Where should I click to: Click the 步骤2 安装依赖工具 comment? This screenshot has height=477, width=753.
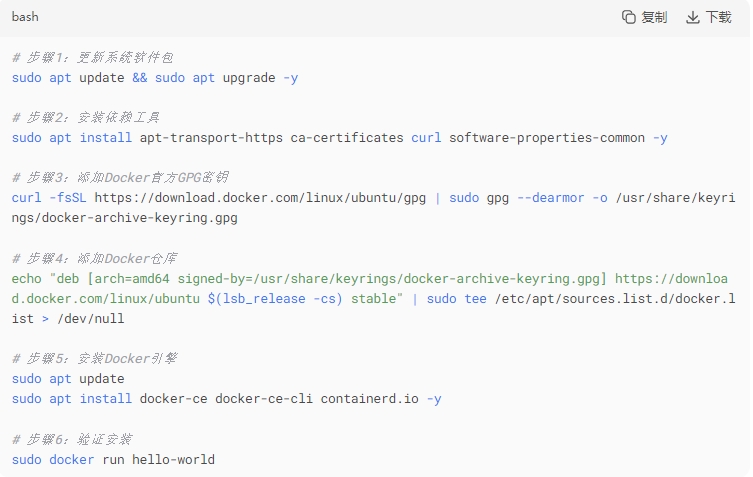[x=85, y=118]
